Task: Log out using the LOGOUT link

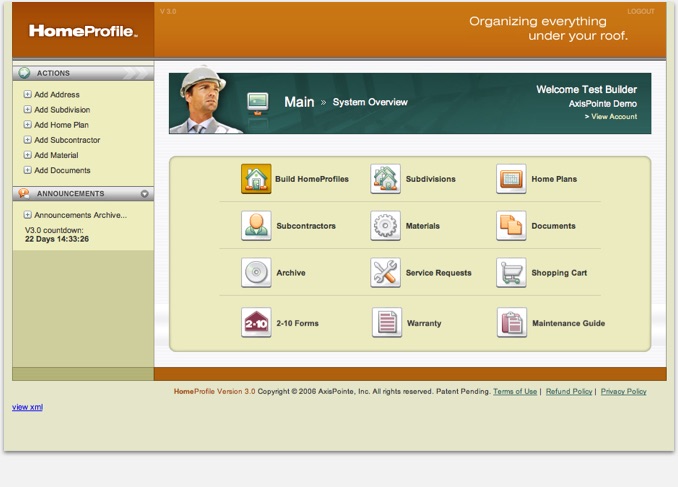Action: coord(641,11)
